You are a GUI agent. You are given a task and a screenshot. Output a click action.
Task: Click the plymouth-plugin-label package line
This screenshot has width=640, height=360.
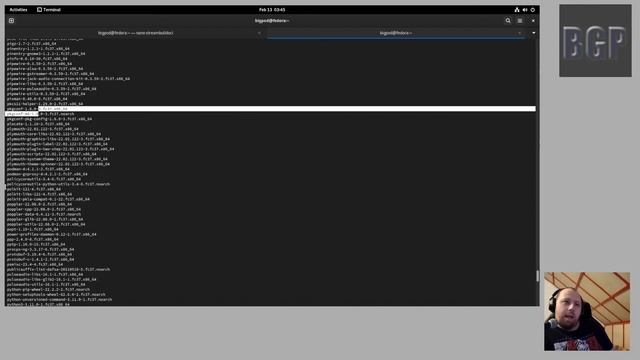pyautogui.click(x=57, y=144)
